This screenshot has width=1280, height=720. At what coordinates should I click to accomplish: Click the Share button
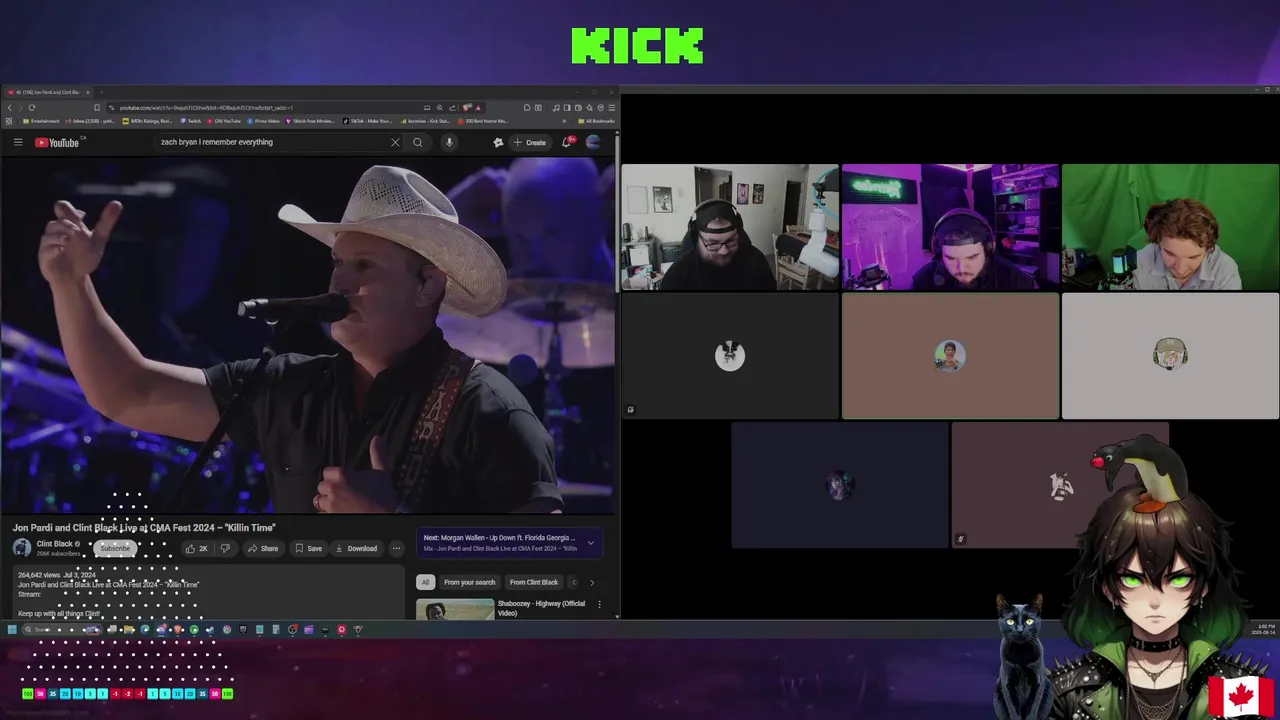pos(263,548)
